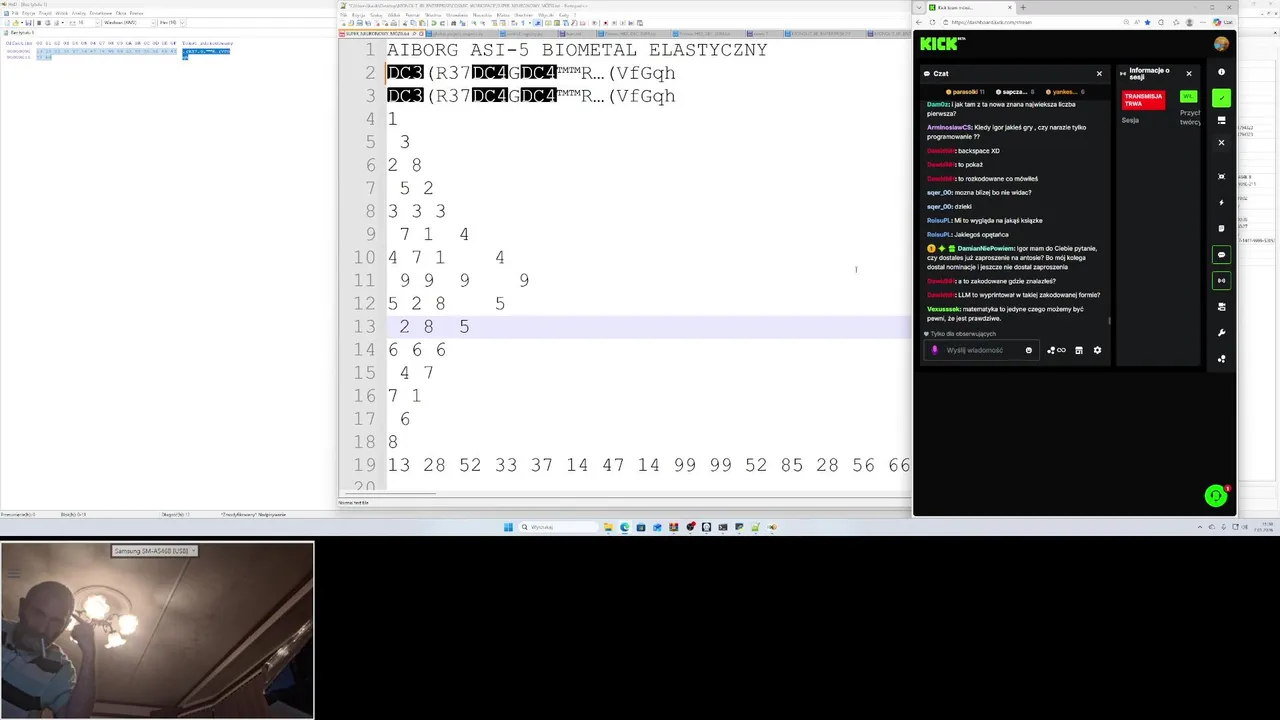Open Notepad++ Wtyczki menu

coord(545,15)
